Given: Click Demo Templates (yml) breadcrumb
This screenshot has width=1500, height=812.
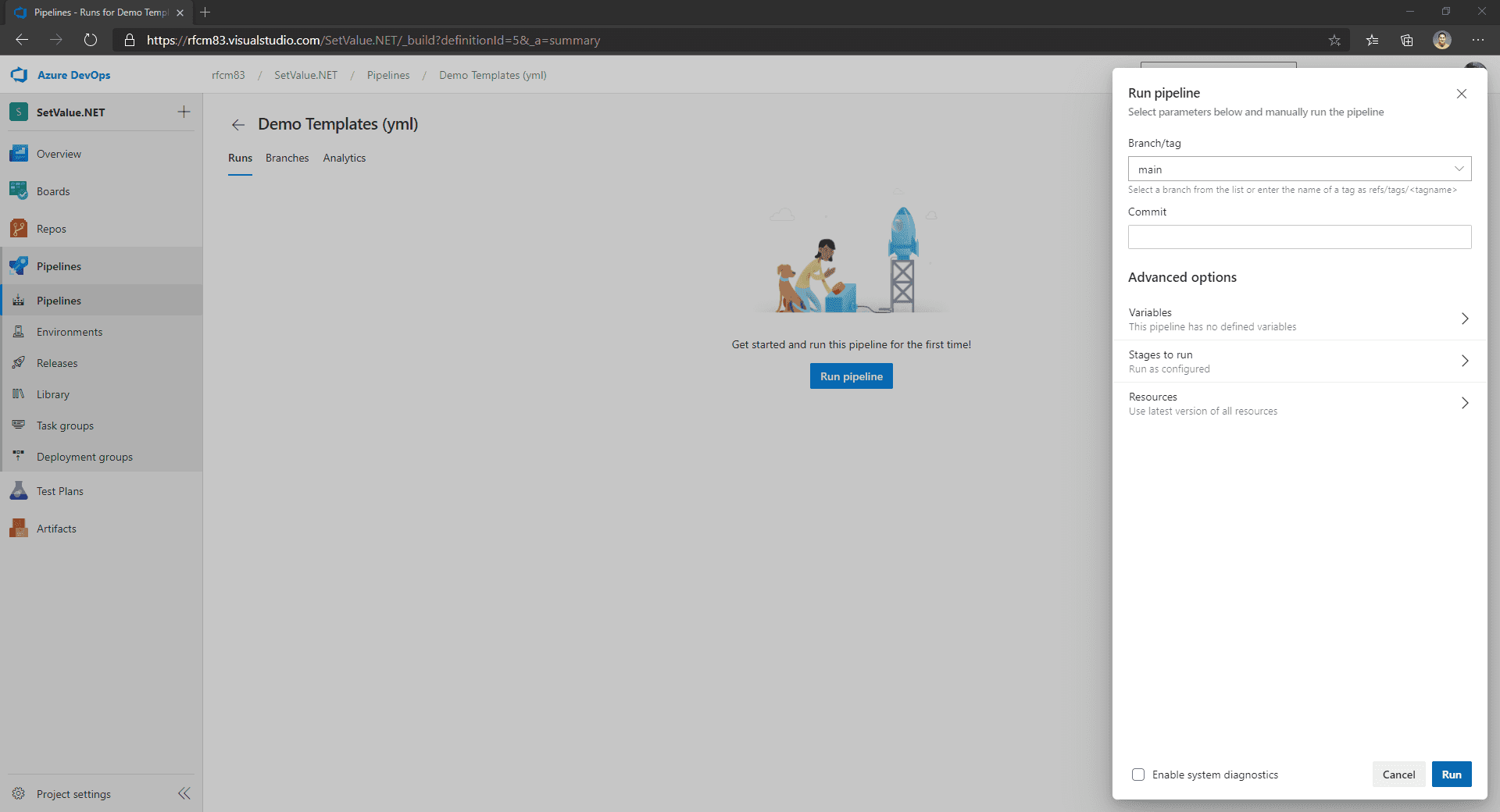Looking at the screenshot, I should click(x=493, y=75).
